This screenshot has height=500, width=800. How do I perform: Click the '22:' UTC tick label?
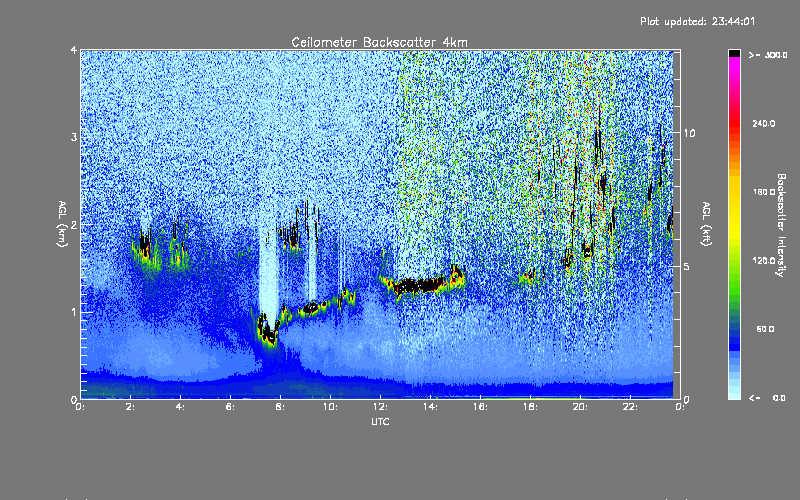(x=631, y=407)
